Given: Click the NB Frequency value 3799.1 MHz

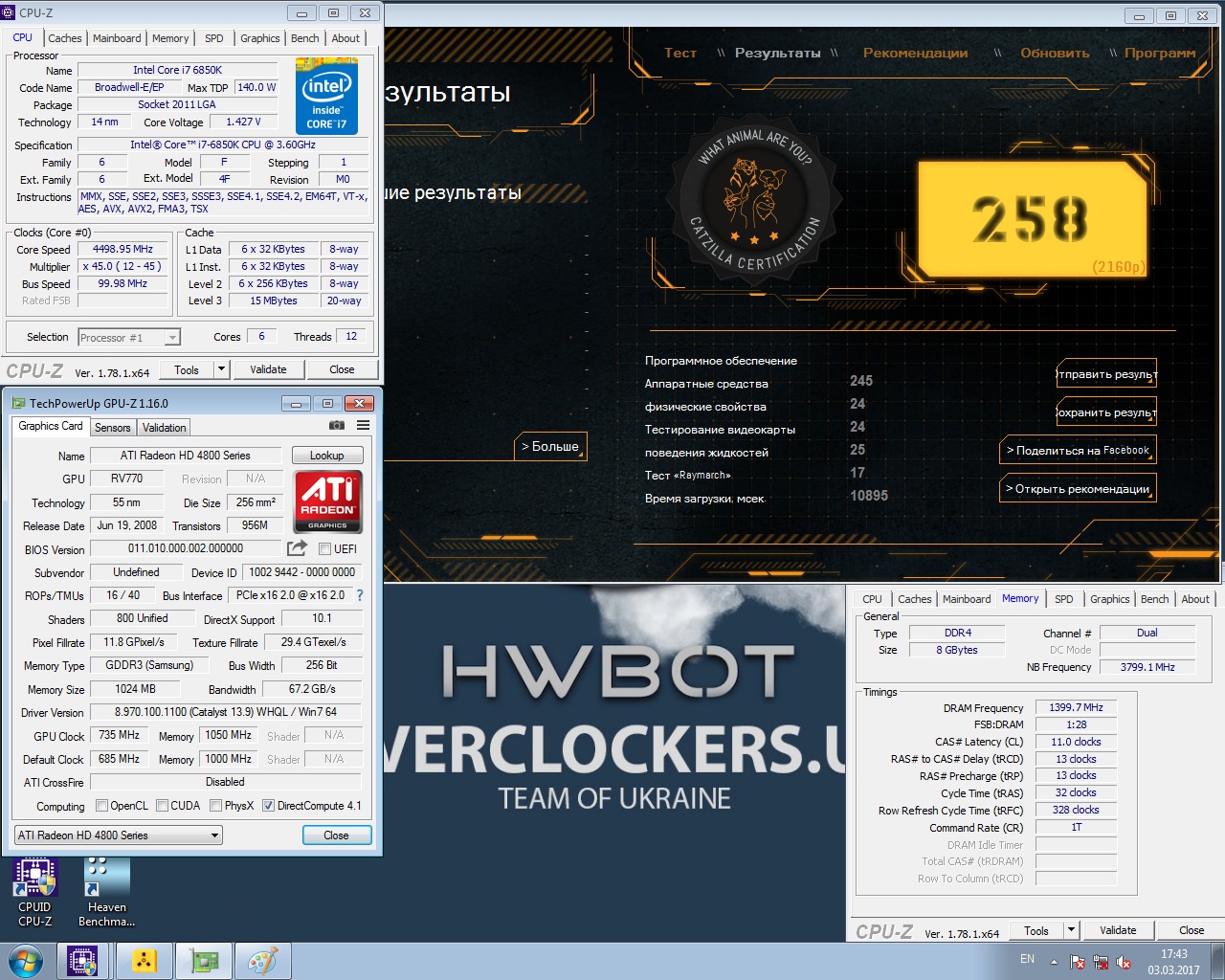Looking at the screenshot, I should coord(1147,667).
